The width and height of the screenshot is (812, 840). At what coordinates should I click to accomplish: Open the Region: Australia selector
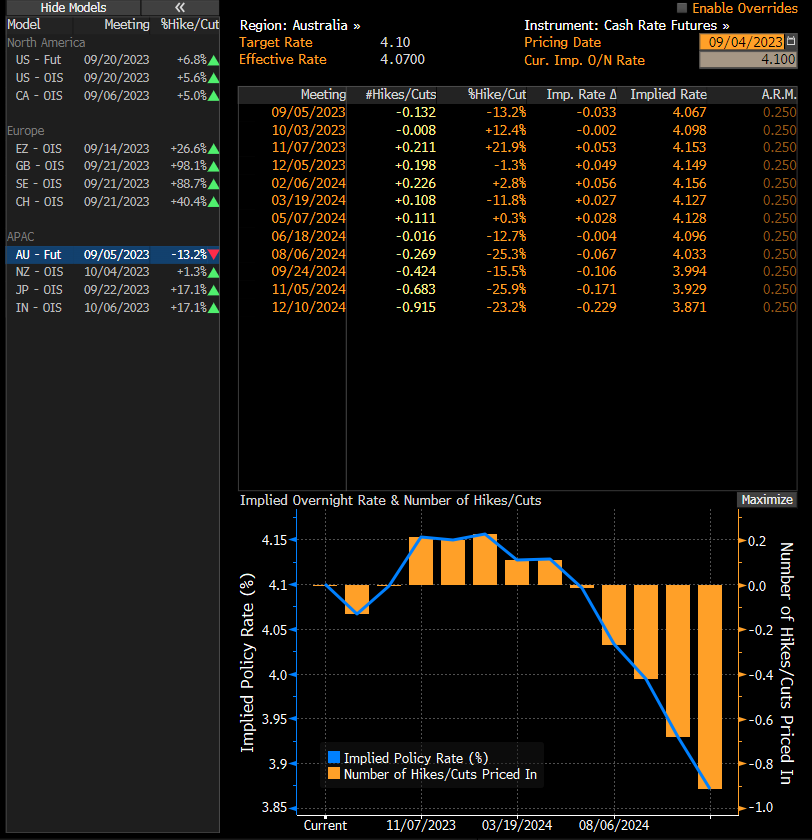click(x=300, y=25)
